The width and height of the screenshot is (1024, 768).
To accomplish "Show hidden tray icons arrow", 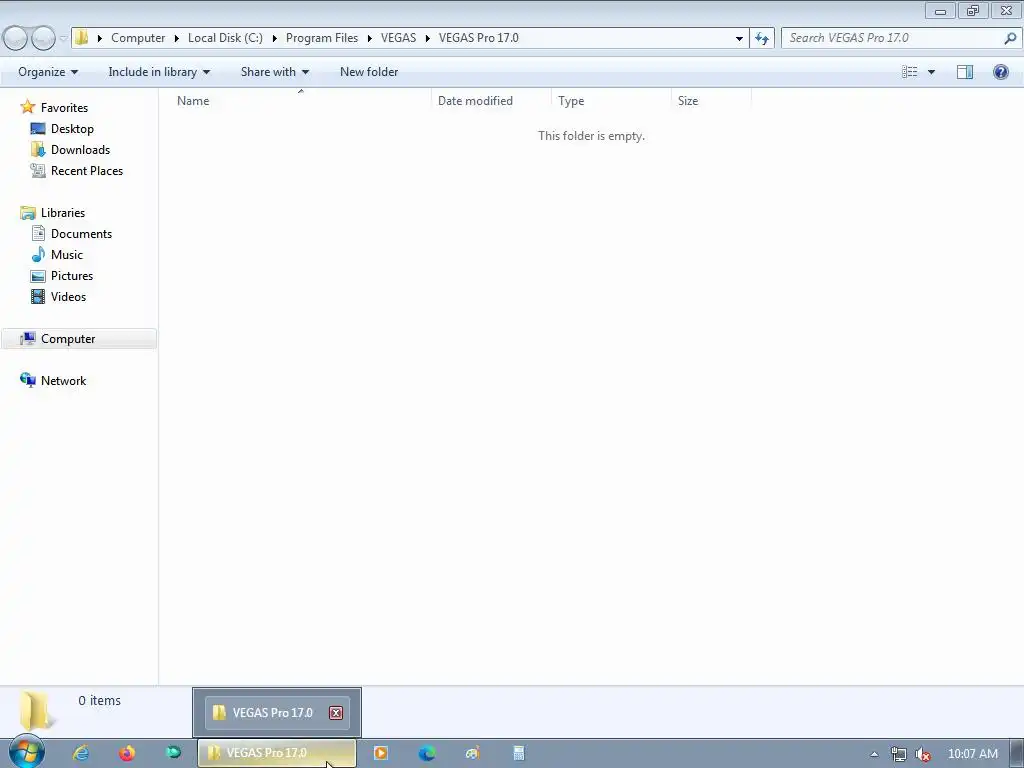I will point(874,754).
